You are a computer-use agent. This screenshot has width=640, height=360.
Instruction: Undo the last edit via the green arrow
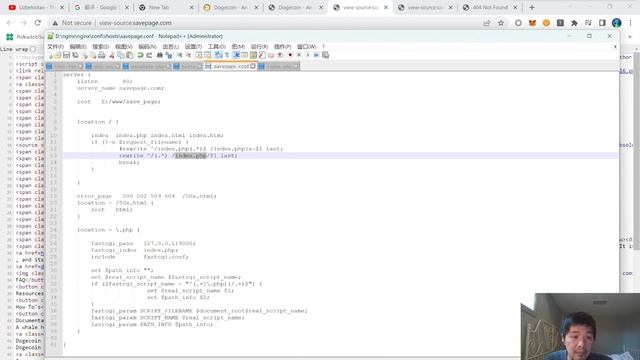[x=140, y=55]
